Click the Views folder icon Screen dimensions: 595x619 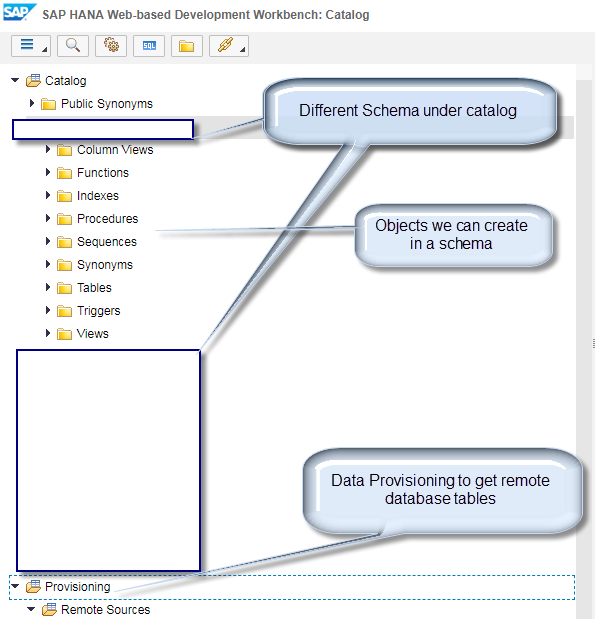pos(64,334)
